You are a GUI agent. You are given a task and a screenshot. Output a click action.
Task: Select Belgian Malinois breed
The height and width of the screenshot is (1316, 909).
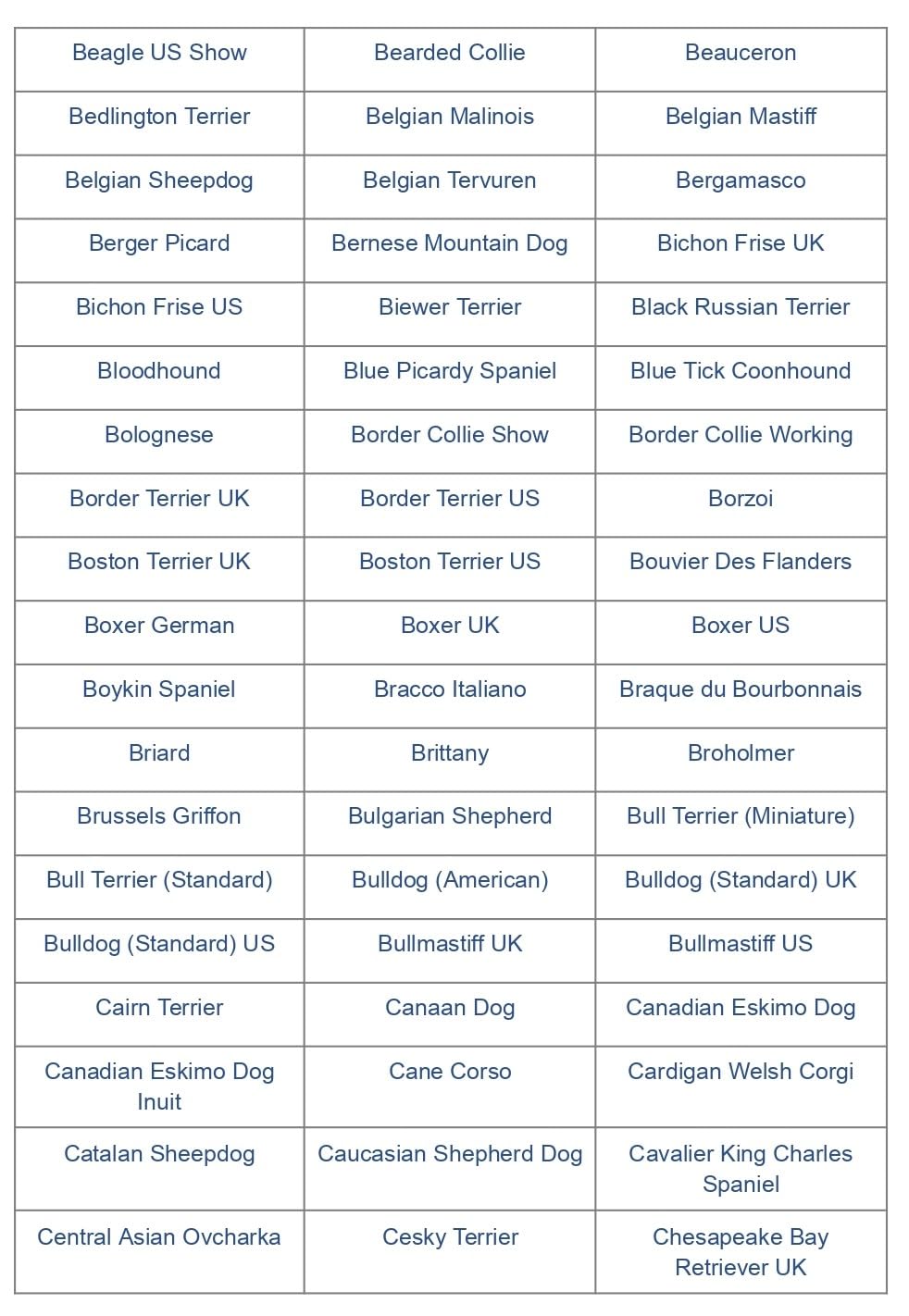(x=449, y=117)
